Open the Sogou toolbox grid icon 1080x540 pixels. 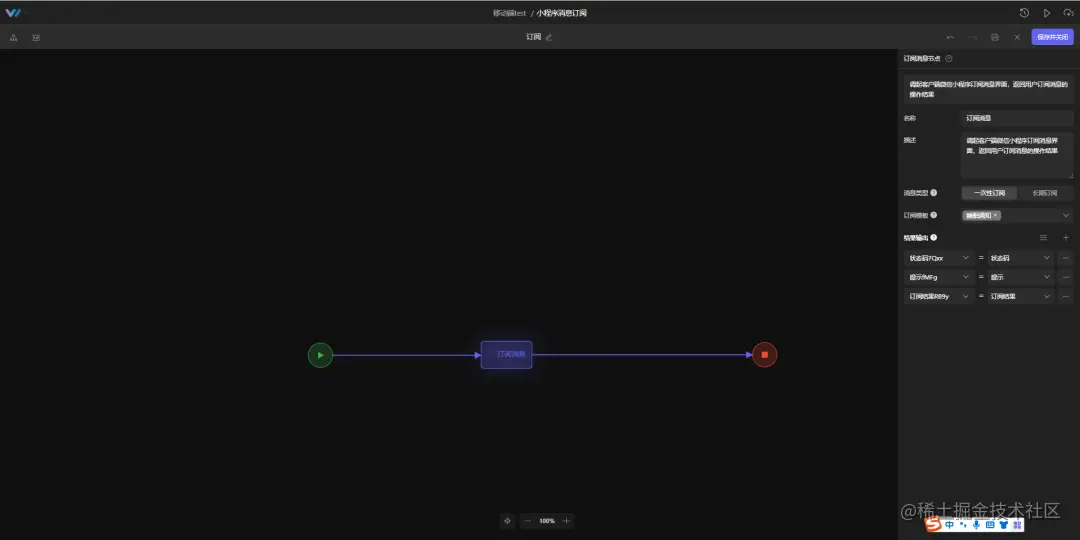click(x=1016, y=525)
